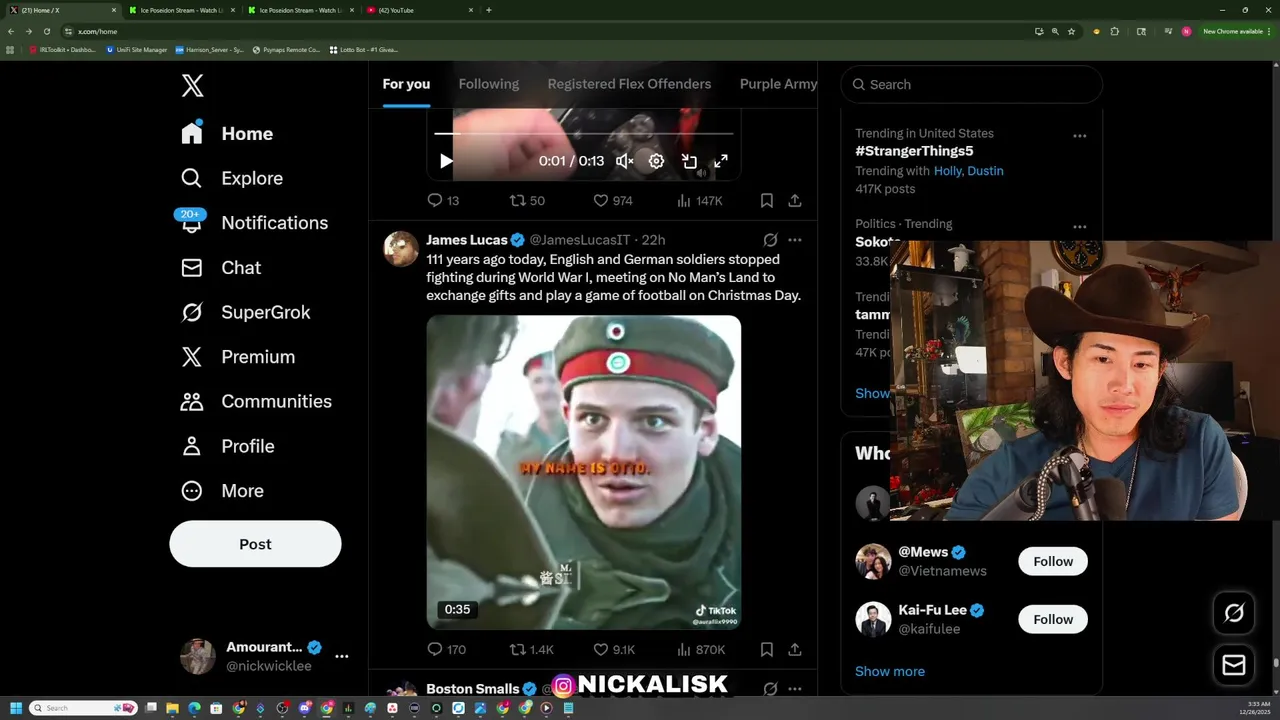Enter fullscreen on the top video
Image resolution: width=1280 pixels, height=720 pixels.
pos(721,161)
